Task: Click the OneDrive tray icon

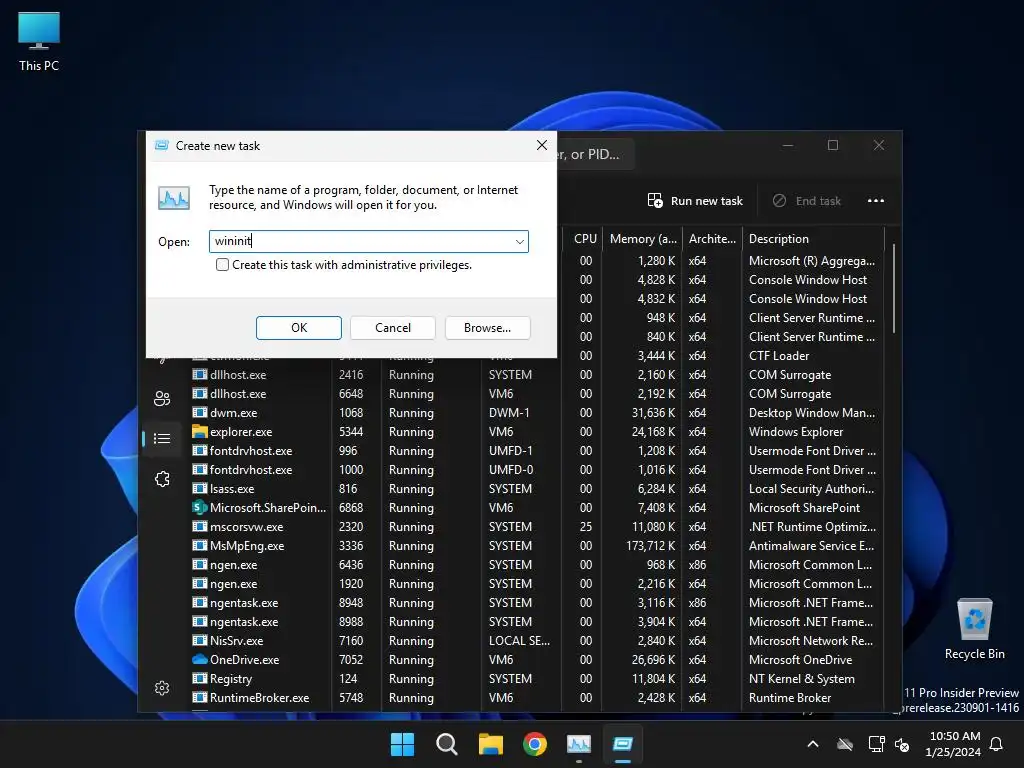Action: [x=845, y=744]
